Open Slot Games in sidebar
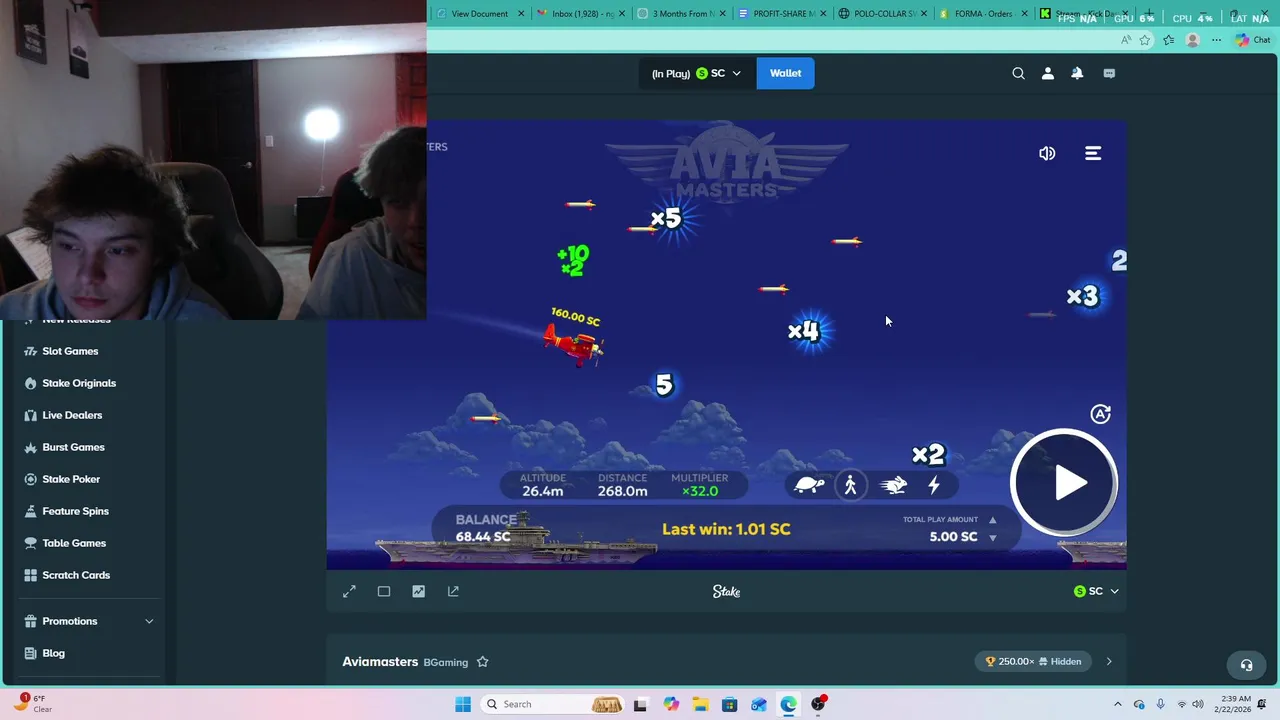Viewport: 1280px width, 720px height. (x=70, y=351)
